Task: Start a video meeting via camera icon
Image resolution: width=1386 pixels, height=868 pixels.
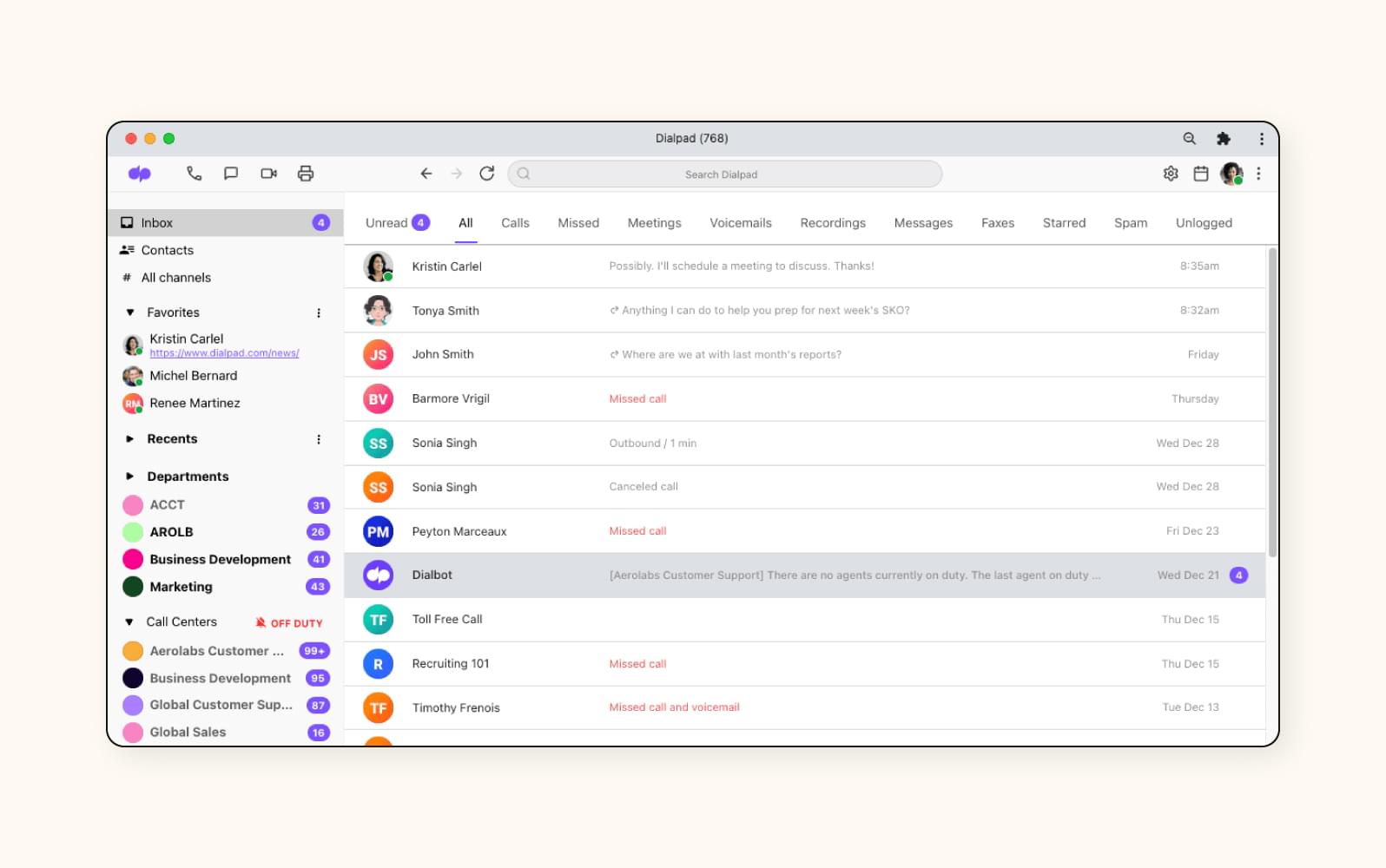Action: tap(268, 174)
